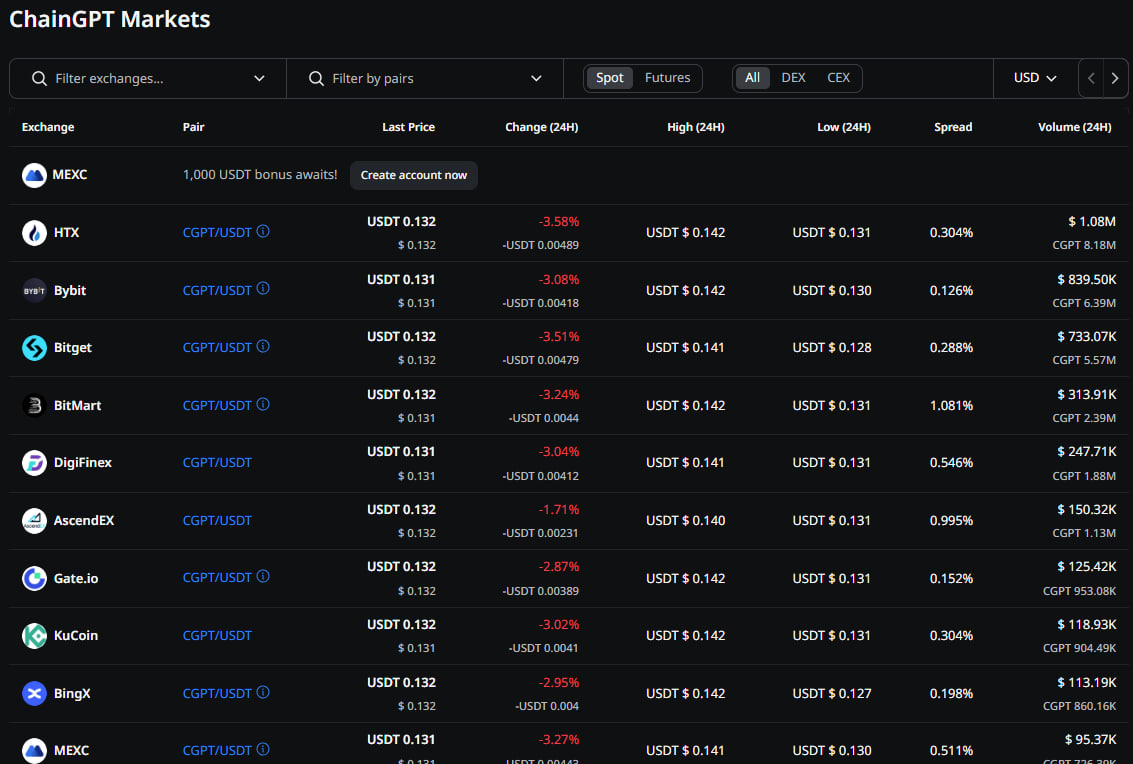Screen dimensions: 1133x764
Task: Select the Spot market toggle
Action: pyautogui.click(x=609, y=78)
